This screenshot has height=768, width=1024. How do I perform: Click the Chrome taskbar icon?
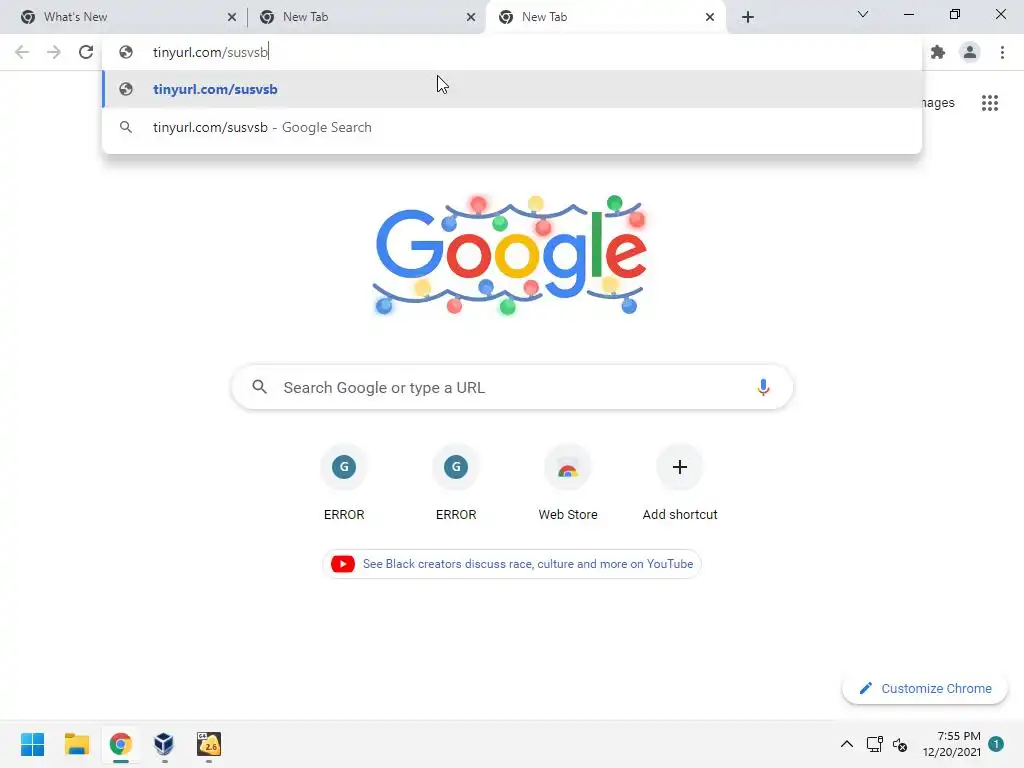click(120, 744)
